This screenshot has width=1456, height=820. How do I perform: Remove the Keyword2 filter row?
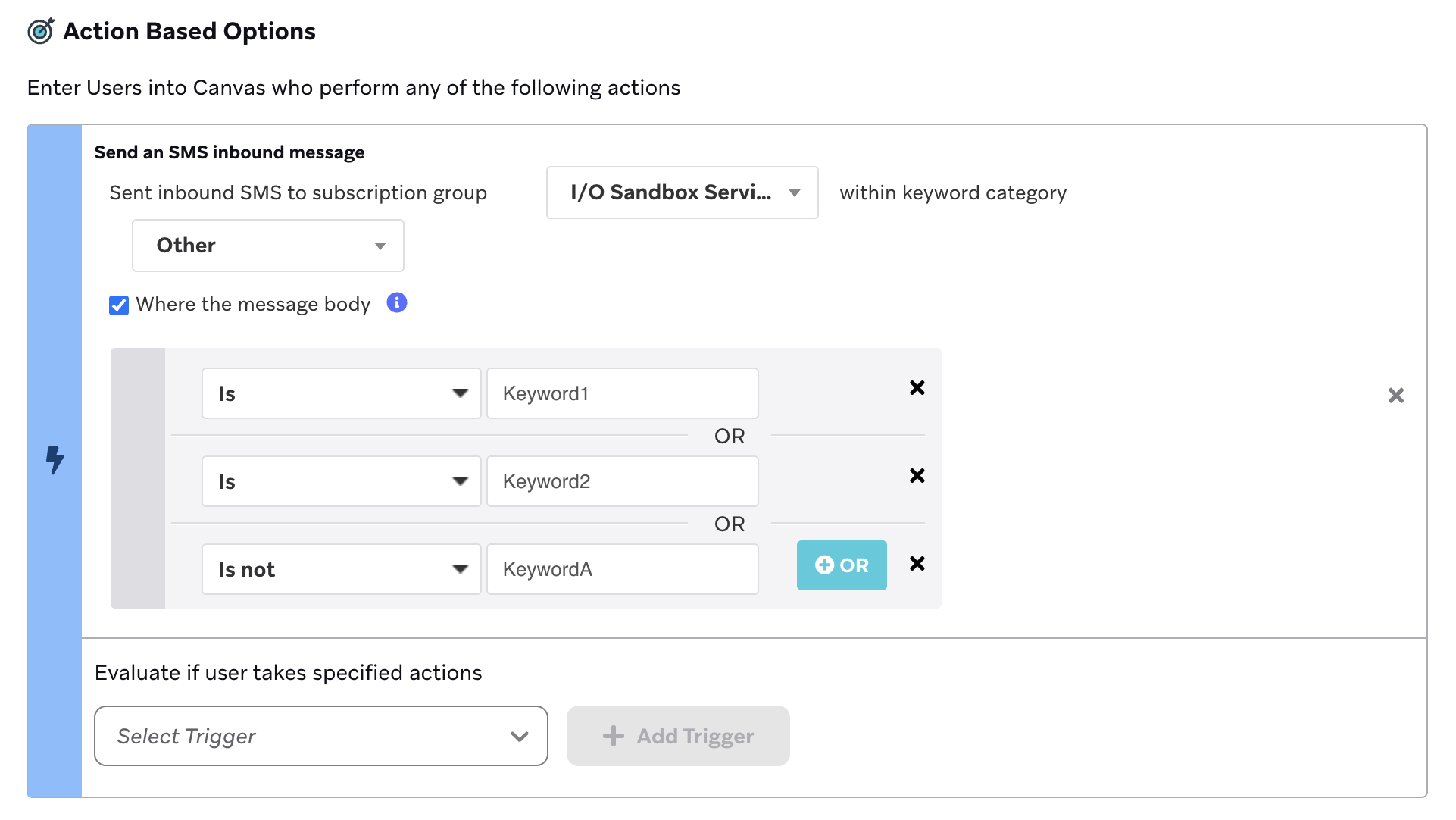pos(917,476)
